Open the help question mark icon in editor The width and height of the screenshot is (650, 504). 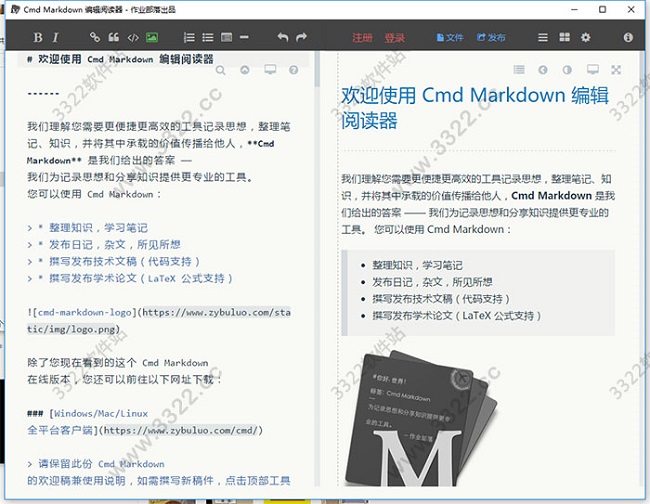point(293,70)
